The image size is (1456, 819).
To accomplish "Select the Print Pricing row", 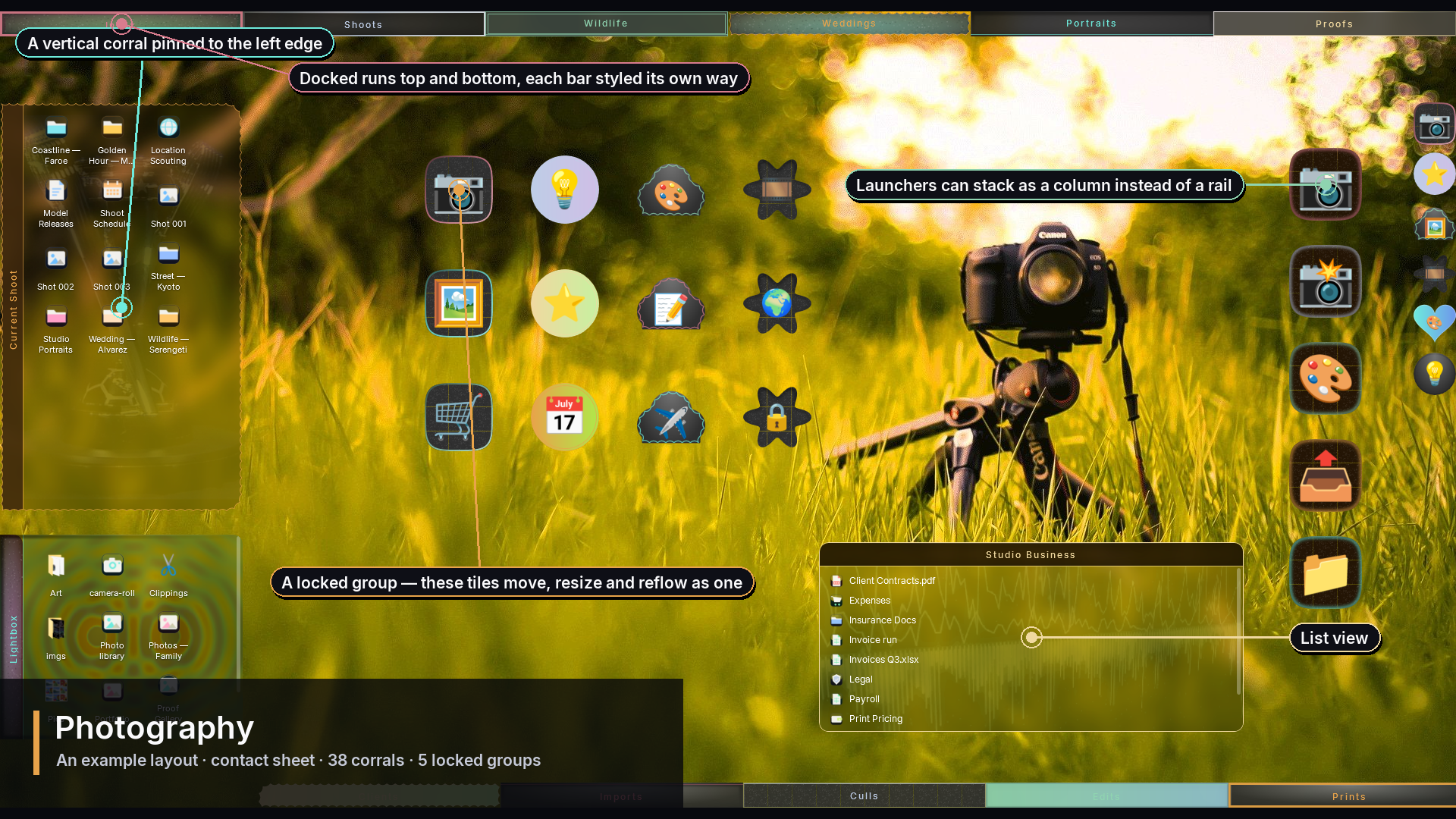I will [x=1033, y=719].
